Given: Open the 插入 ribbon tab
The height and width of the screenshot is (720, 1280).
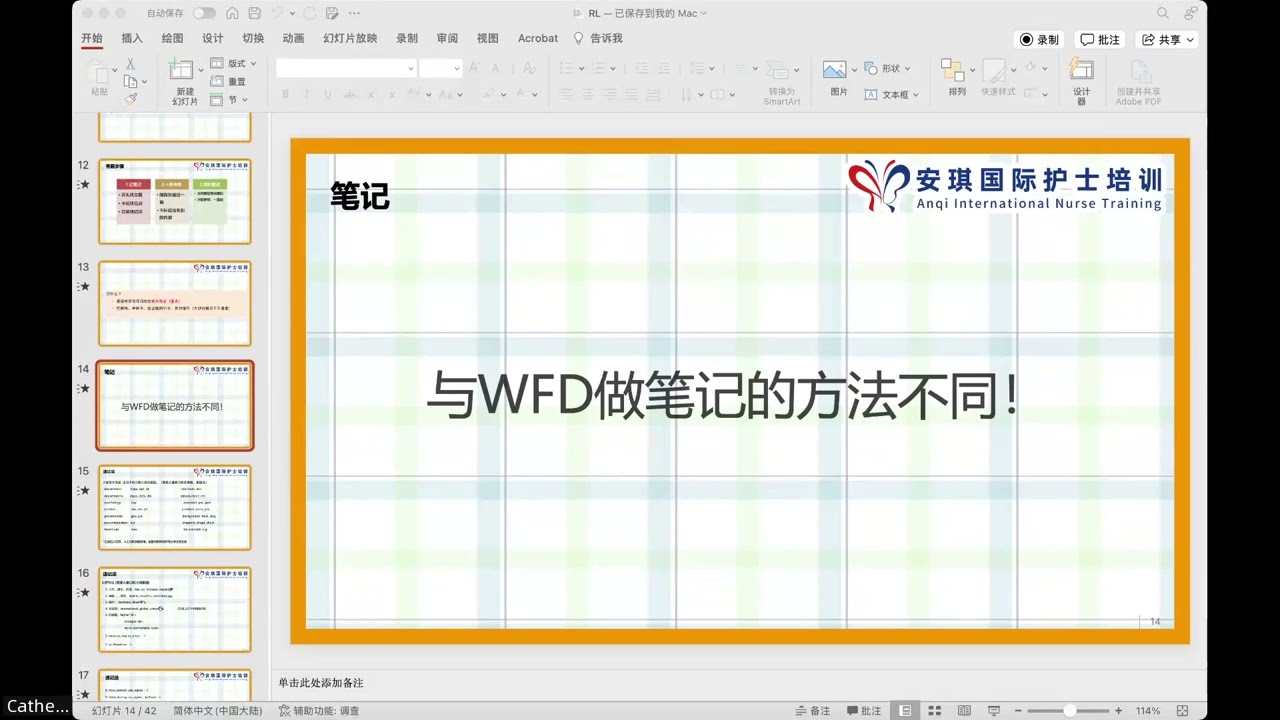Looking at the screenshot, I should pos(132,38).
